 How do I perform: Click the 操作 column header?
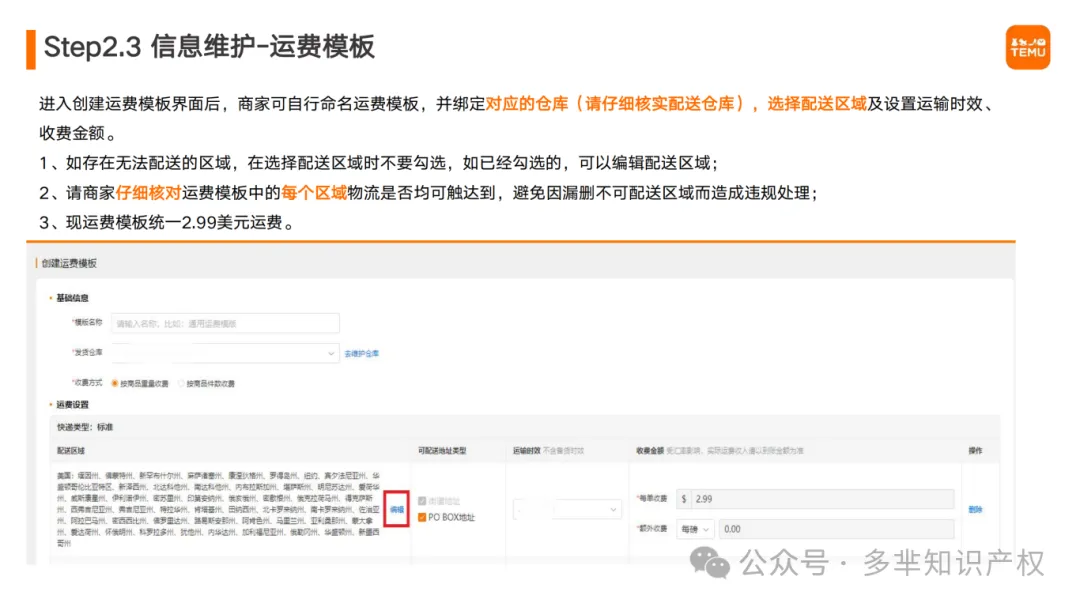click(x=975, y=451)
